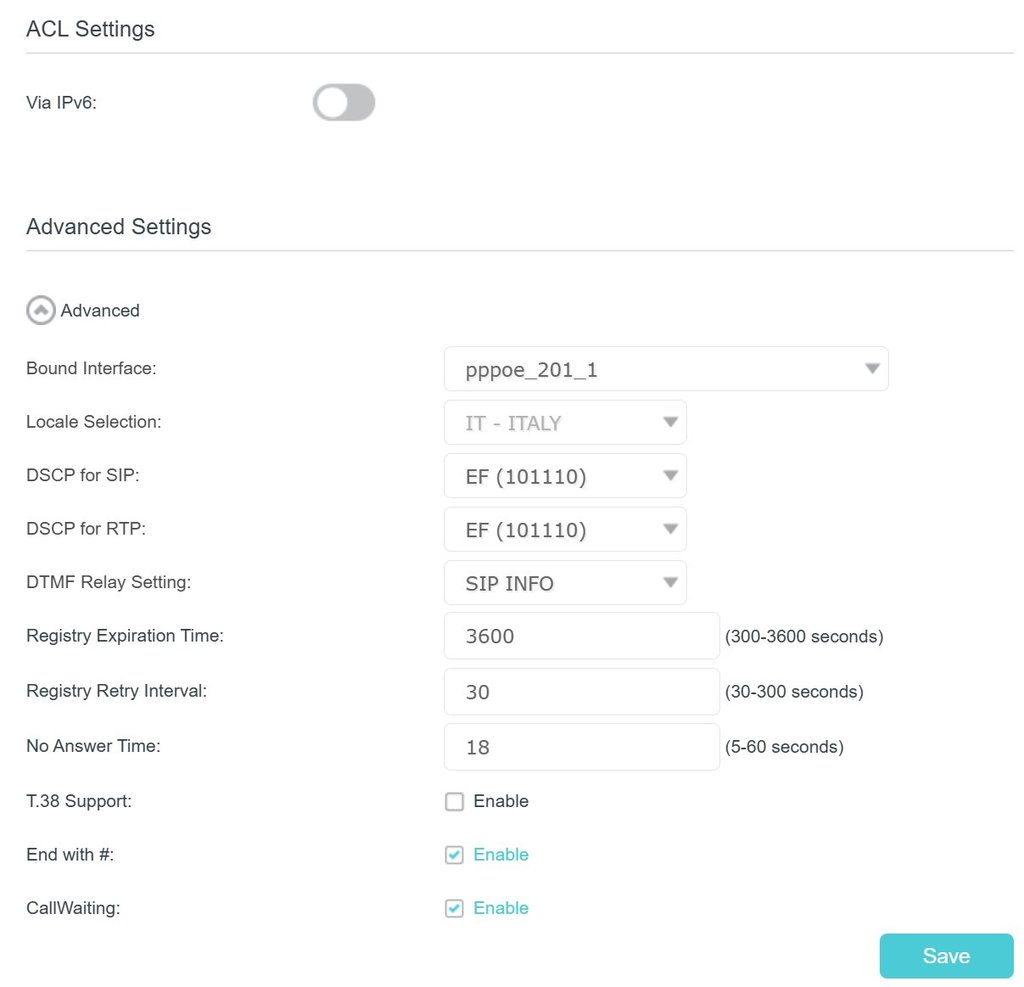Open the DTMF Relay Setting dropdown

point(565,583)
